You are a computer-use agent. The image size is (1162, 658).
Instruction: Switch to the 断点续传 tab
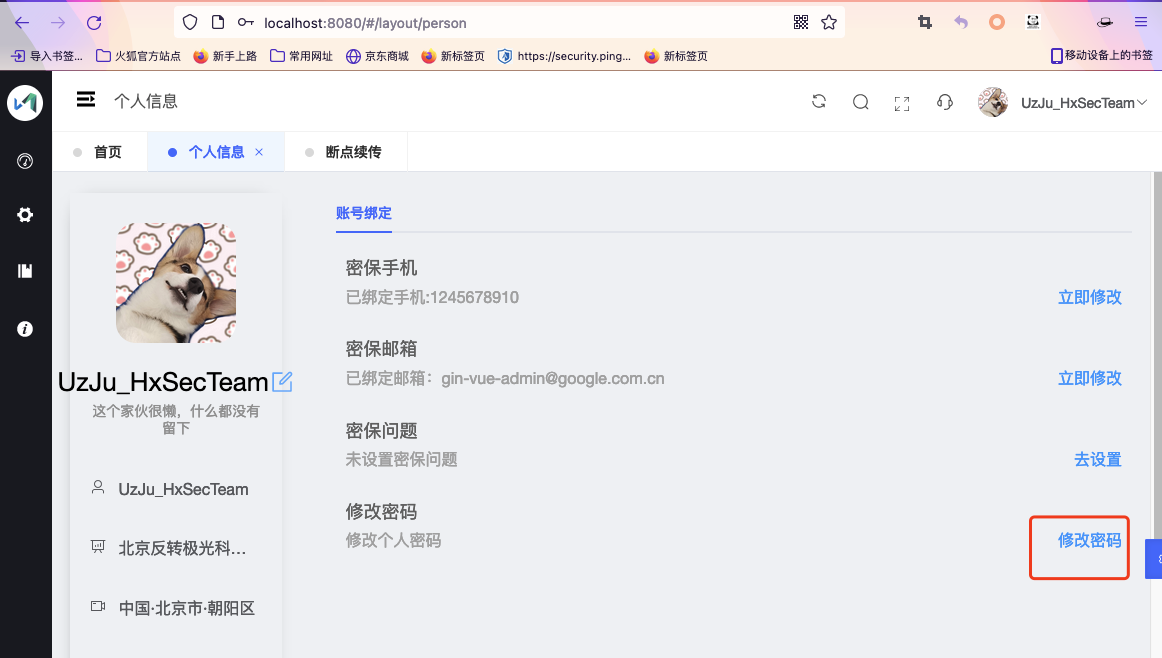344,152
